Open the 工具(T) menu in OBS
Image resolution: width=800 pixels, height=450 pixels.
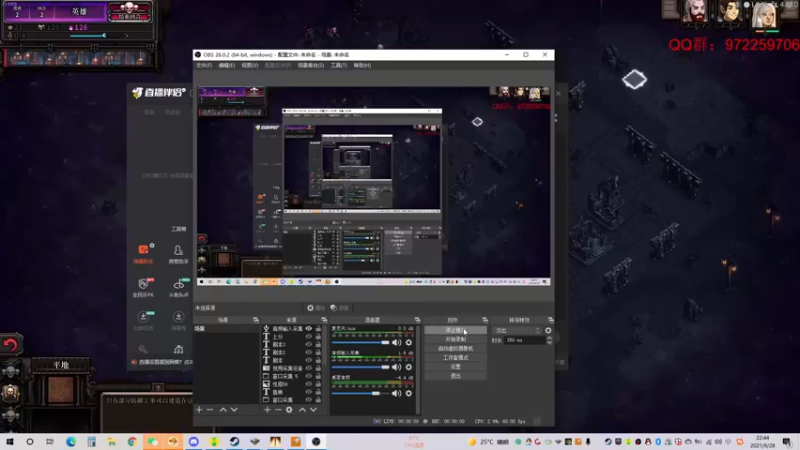[x=339, y=65]
